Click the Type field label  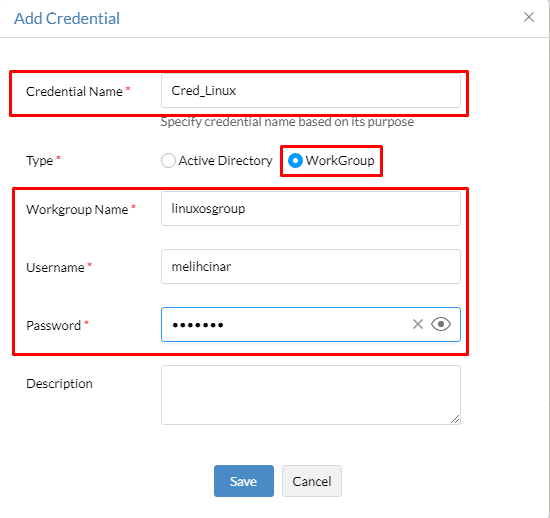coord(40,161)
